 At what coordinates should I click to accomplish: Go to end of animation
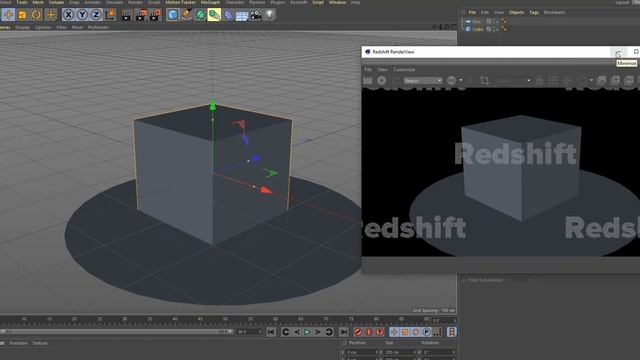pyautogui.click(x=344, y=332)
